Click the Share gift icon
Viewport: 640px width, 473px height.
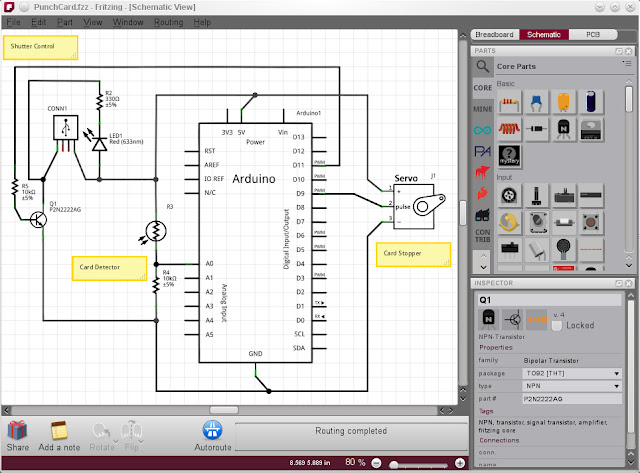coord(17,431)
